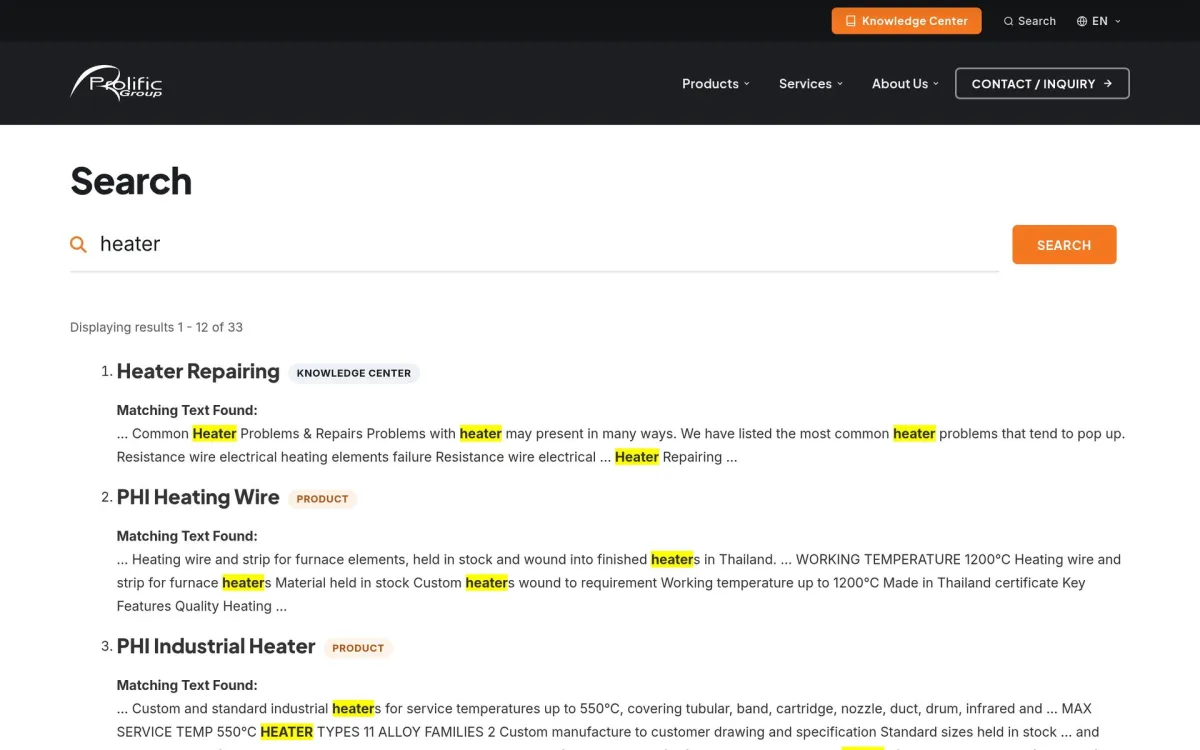Open the Products dropdown menu
Screen dimensions: 1200x750
click(715, 84)
